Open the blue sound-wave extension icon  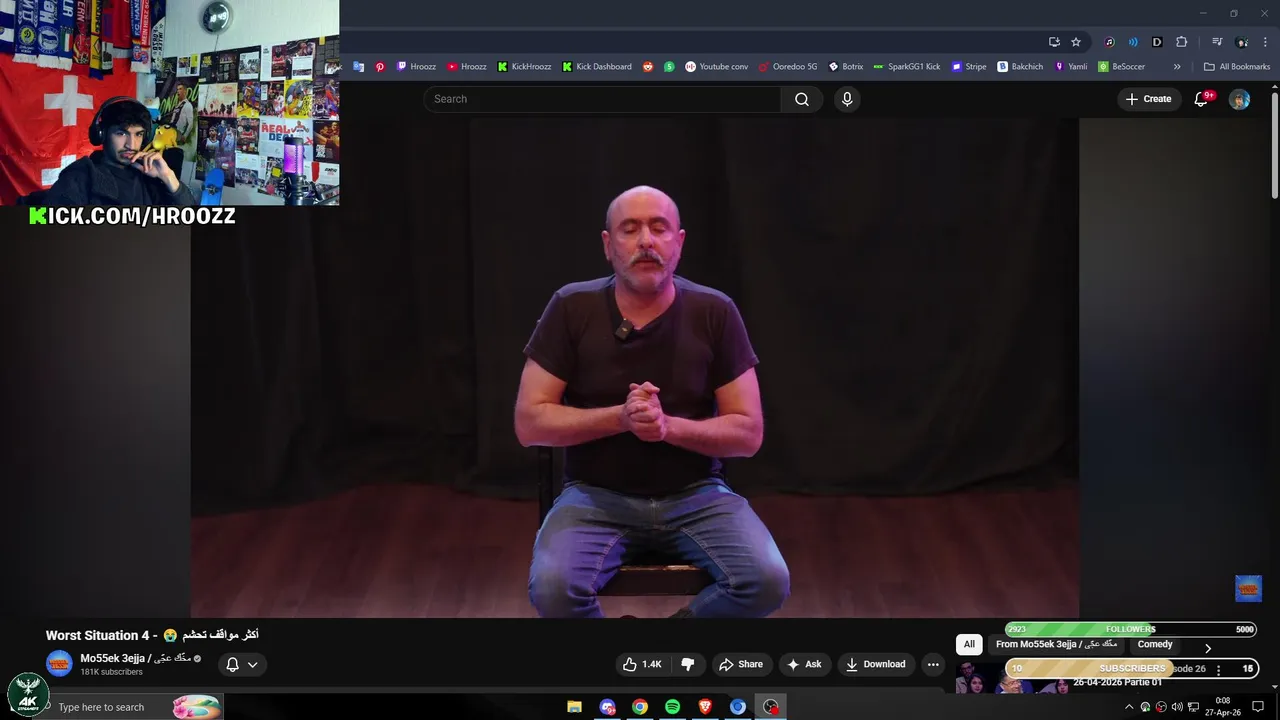coord(1133,42)
